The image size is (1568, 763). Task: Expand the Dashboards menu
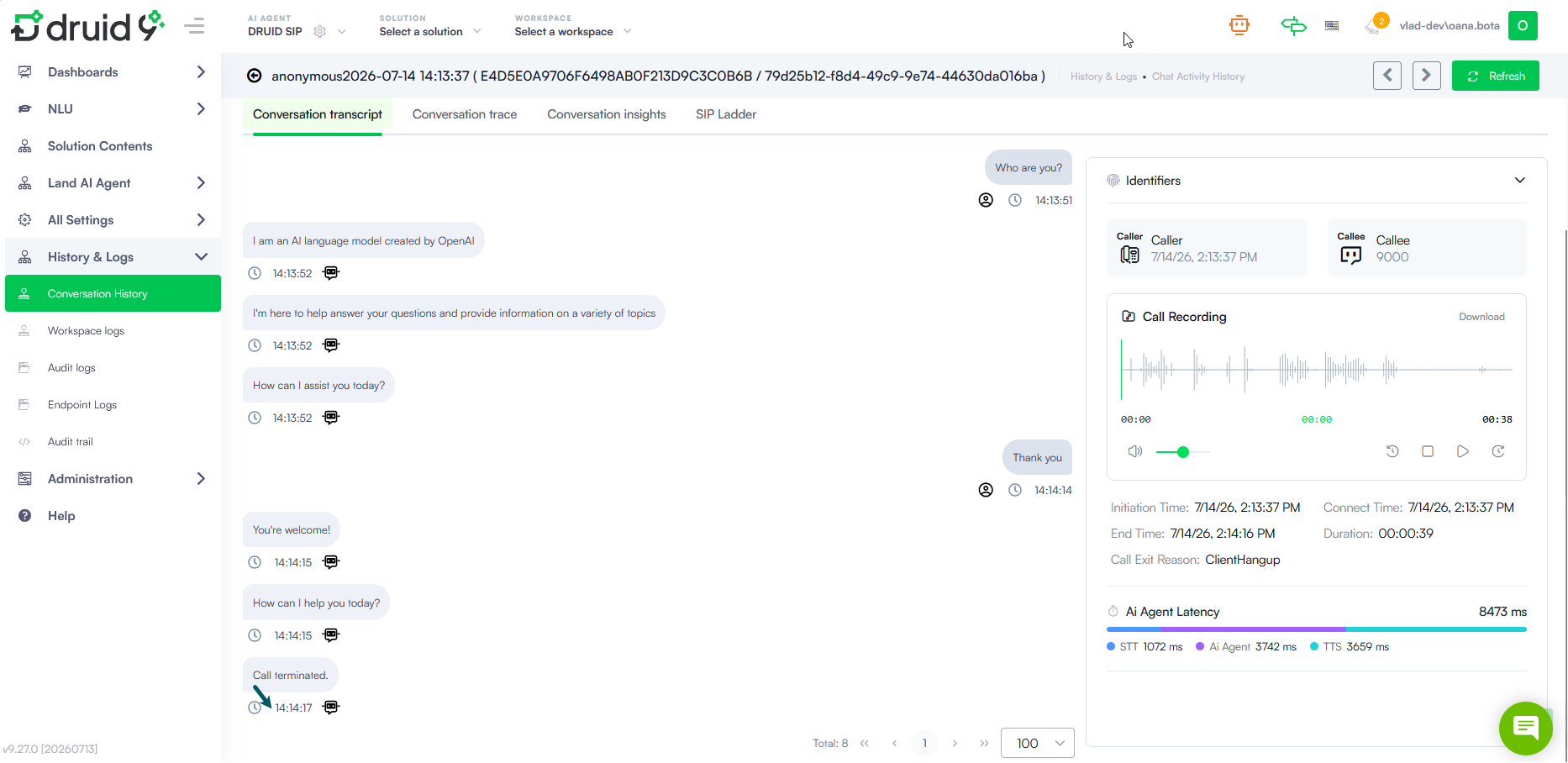click(113, 72)
